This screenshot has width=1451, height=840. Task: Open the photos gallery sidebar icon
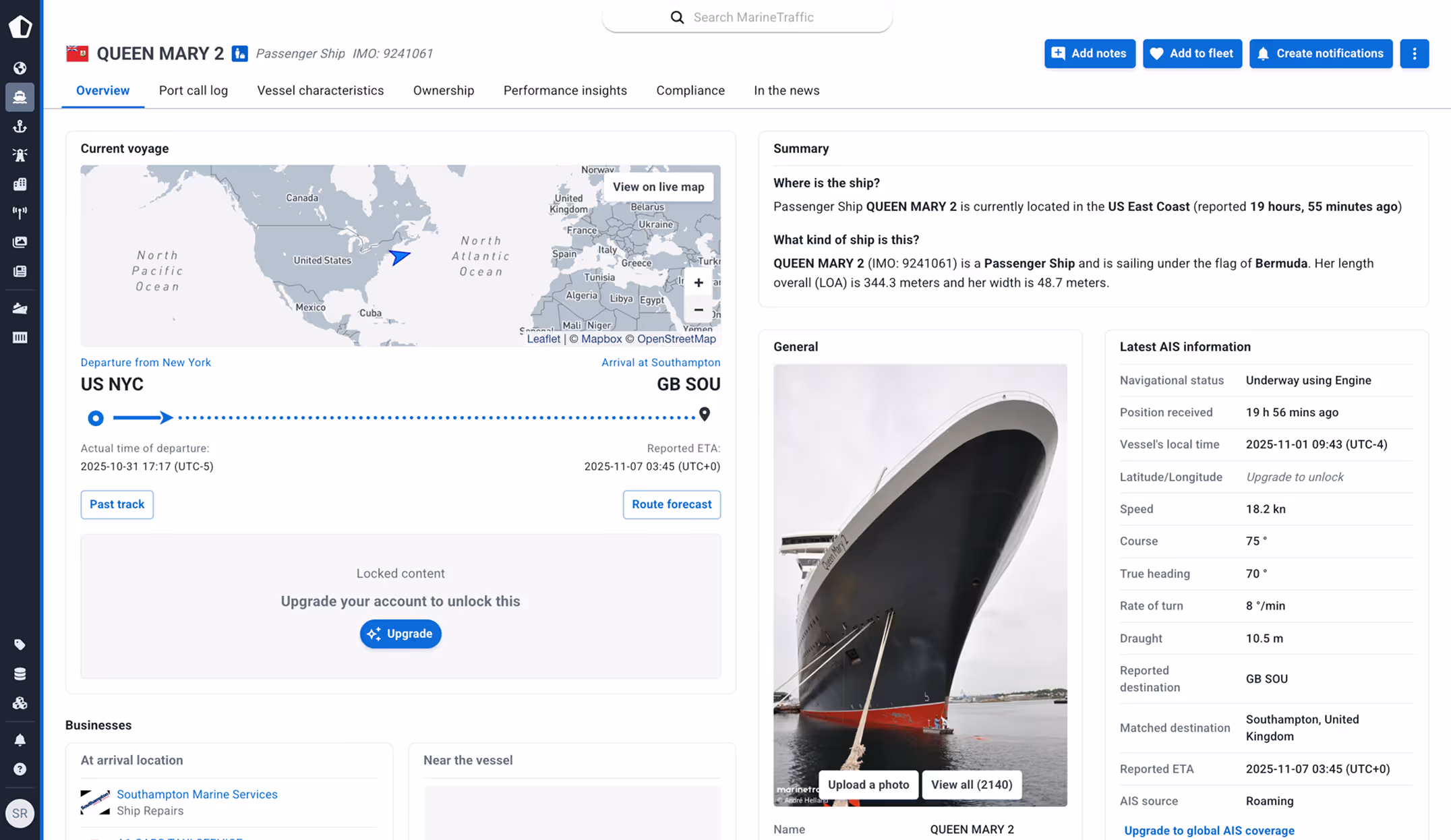pyautogui.click(x=20, y=242)
